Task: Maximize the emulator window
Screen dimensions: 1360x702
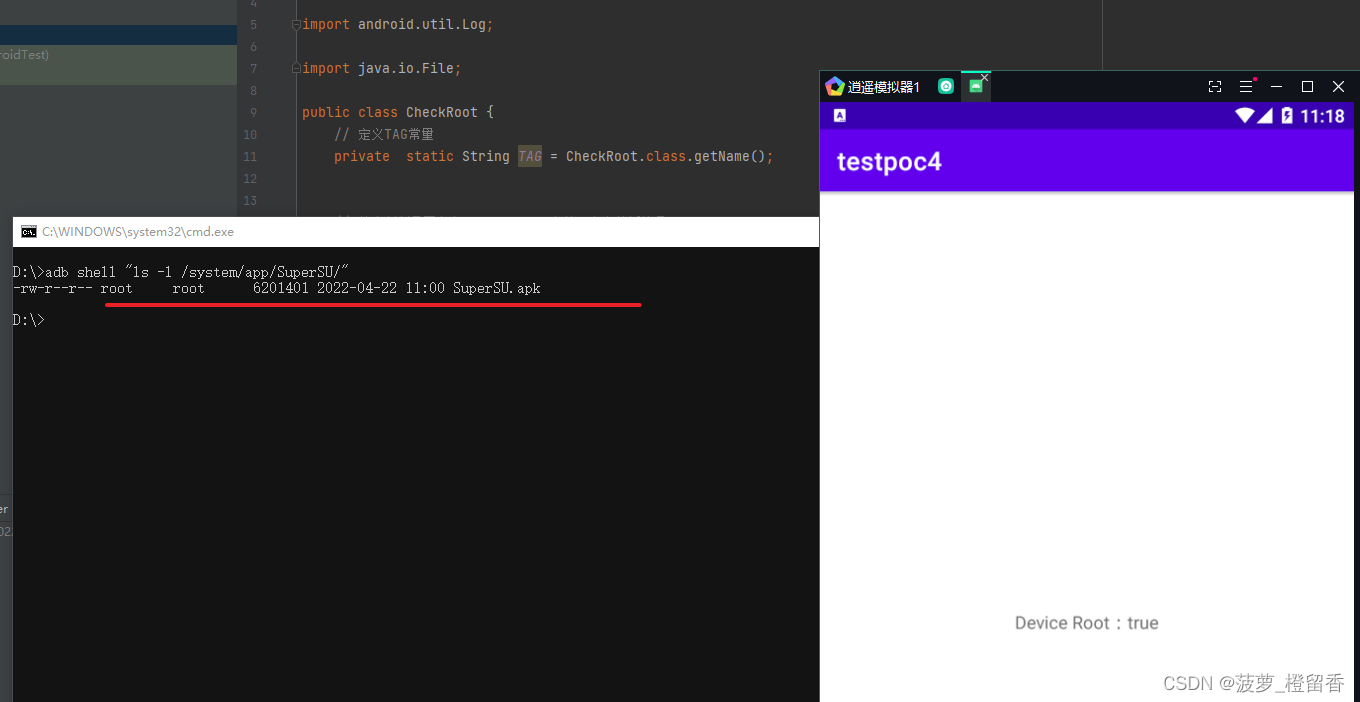Action: click(1307, 87)
